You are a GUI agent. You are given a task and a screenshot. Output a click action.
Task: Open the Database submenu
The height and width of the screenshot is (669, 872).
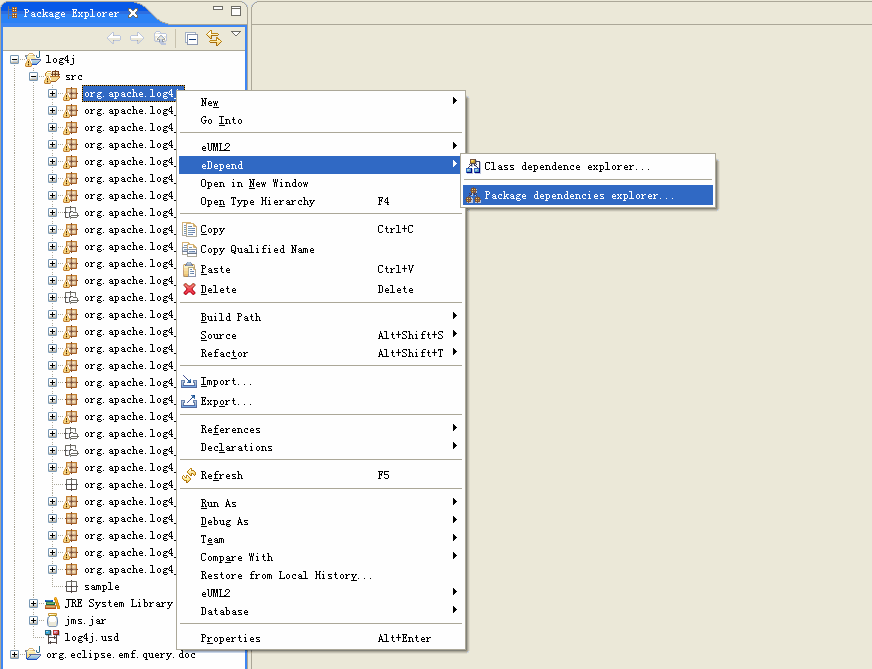(x=320, y=611)
